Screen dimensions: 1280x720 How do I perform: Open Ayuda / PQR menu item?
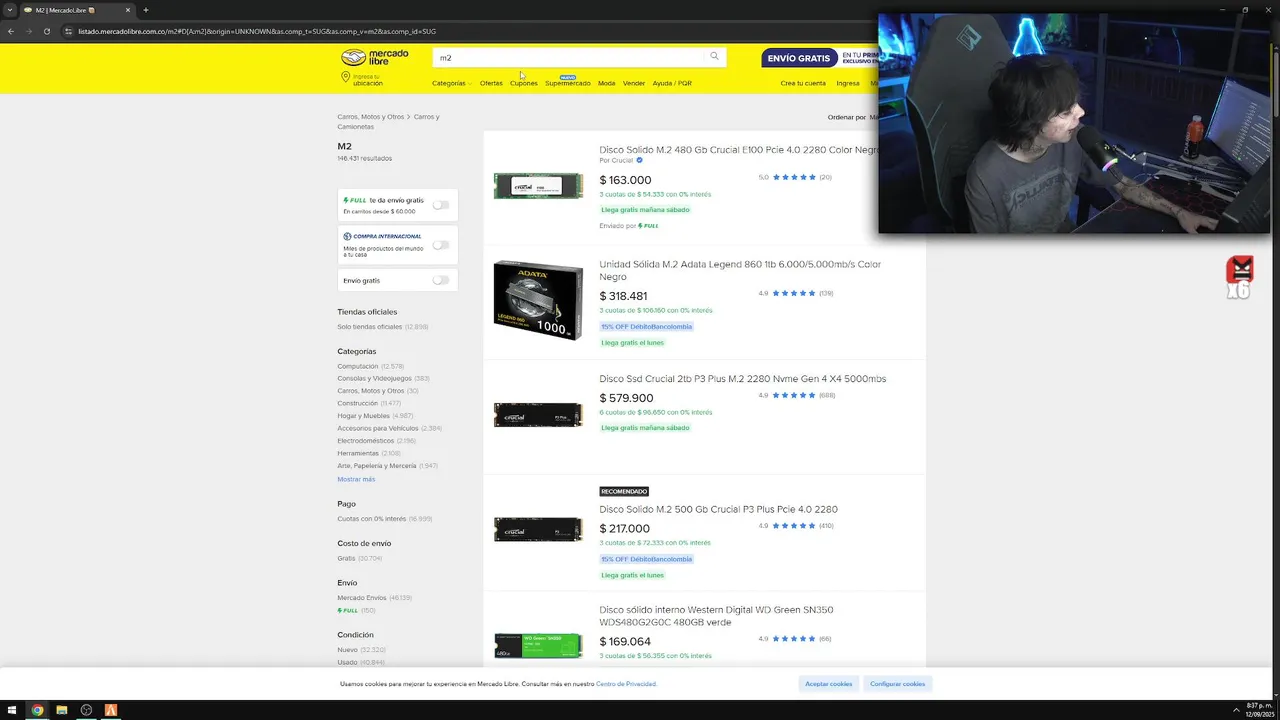[672, 83]
